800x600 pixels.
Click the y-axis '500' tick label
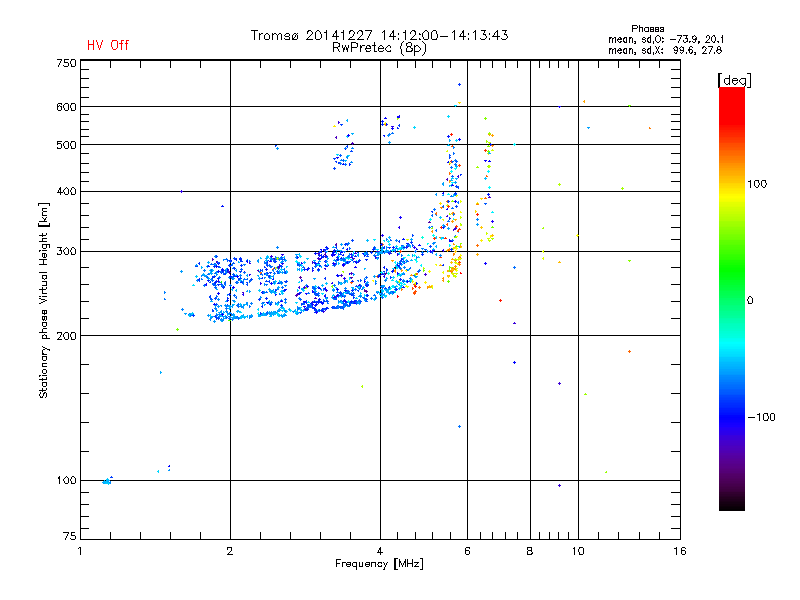tap(66, 145)
